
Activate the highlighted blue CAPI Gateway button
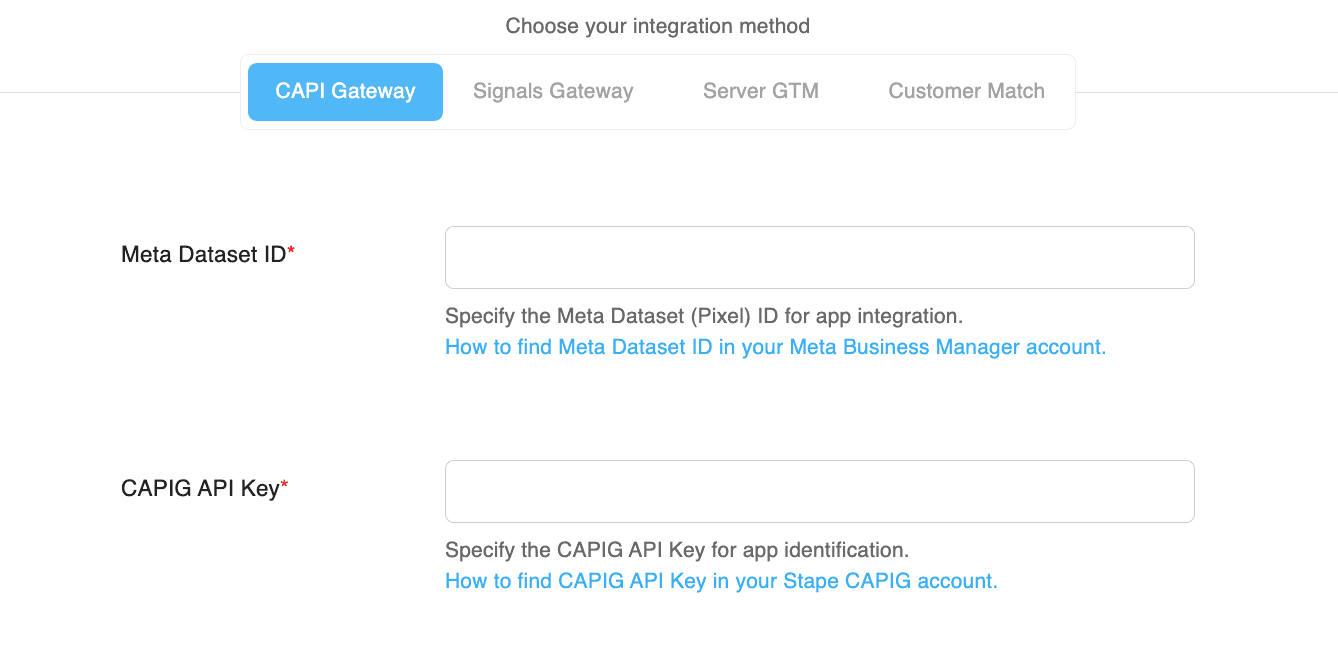click(x=345, y=91)
